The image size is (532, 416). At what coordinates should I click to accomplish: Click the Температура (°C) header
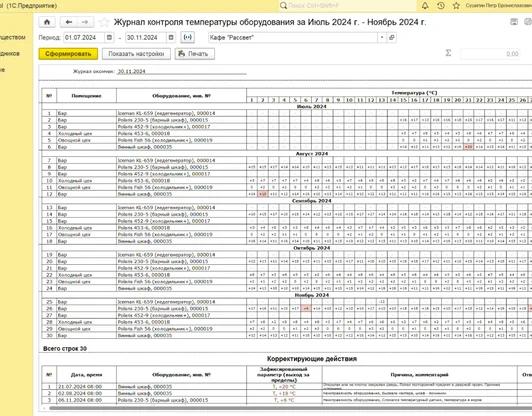pos(414,93)
